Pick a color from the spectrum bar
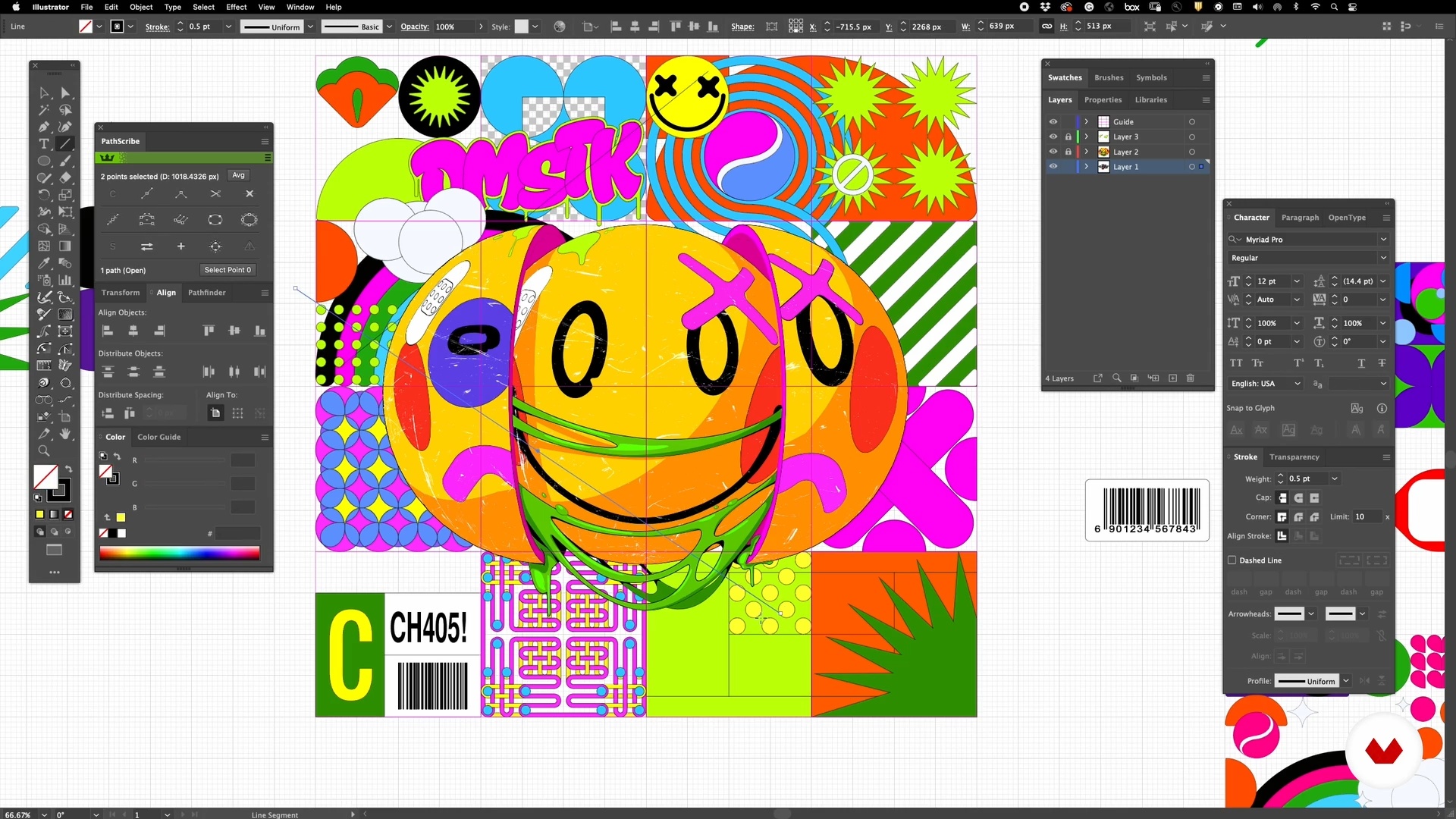Image resolution: width=1456 pixels, height=819 pixels. click(x=180, y=553)
